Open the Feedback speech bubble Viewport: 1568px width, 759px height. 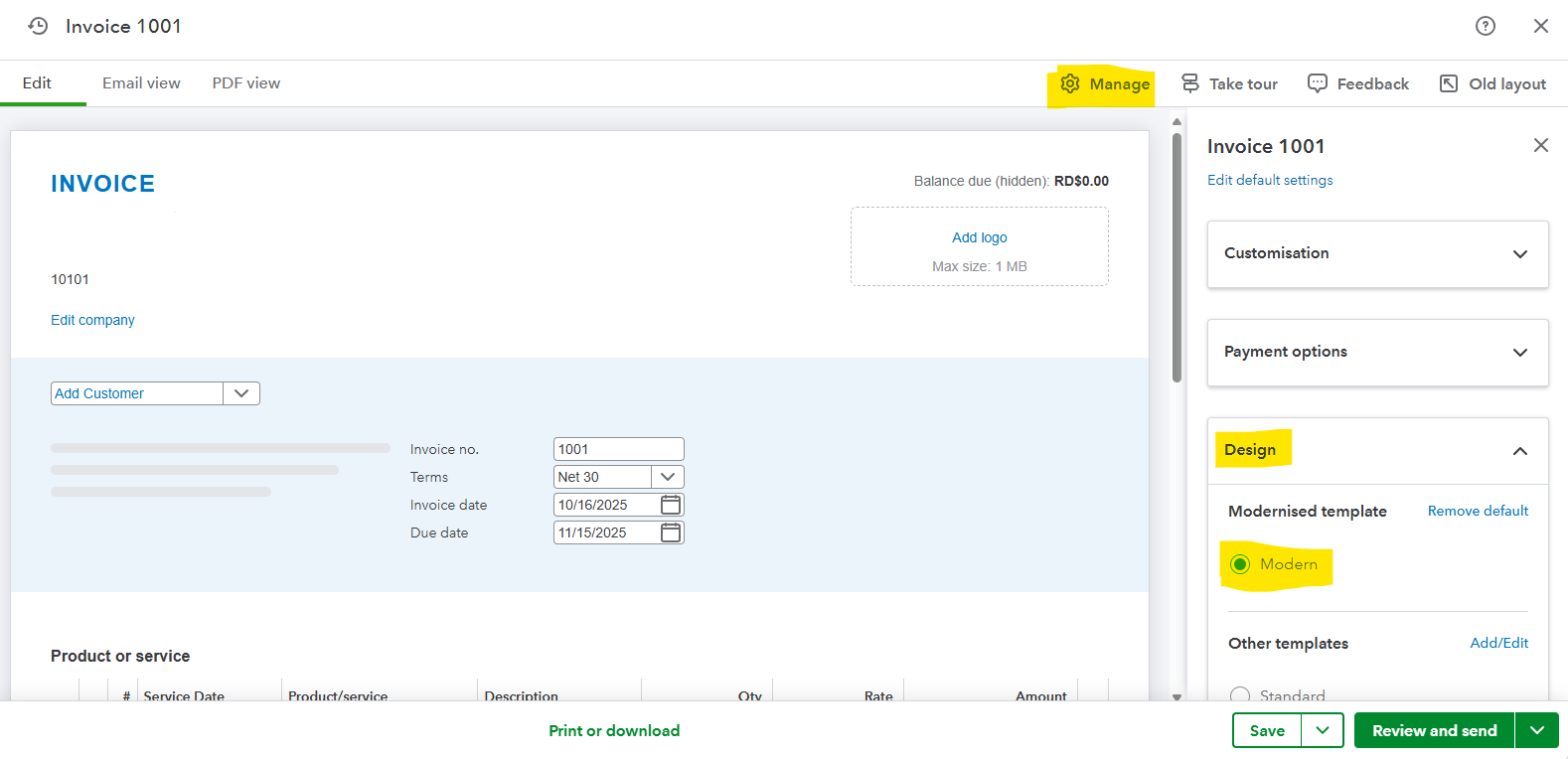click(x=1358, y=84)
